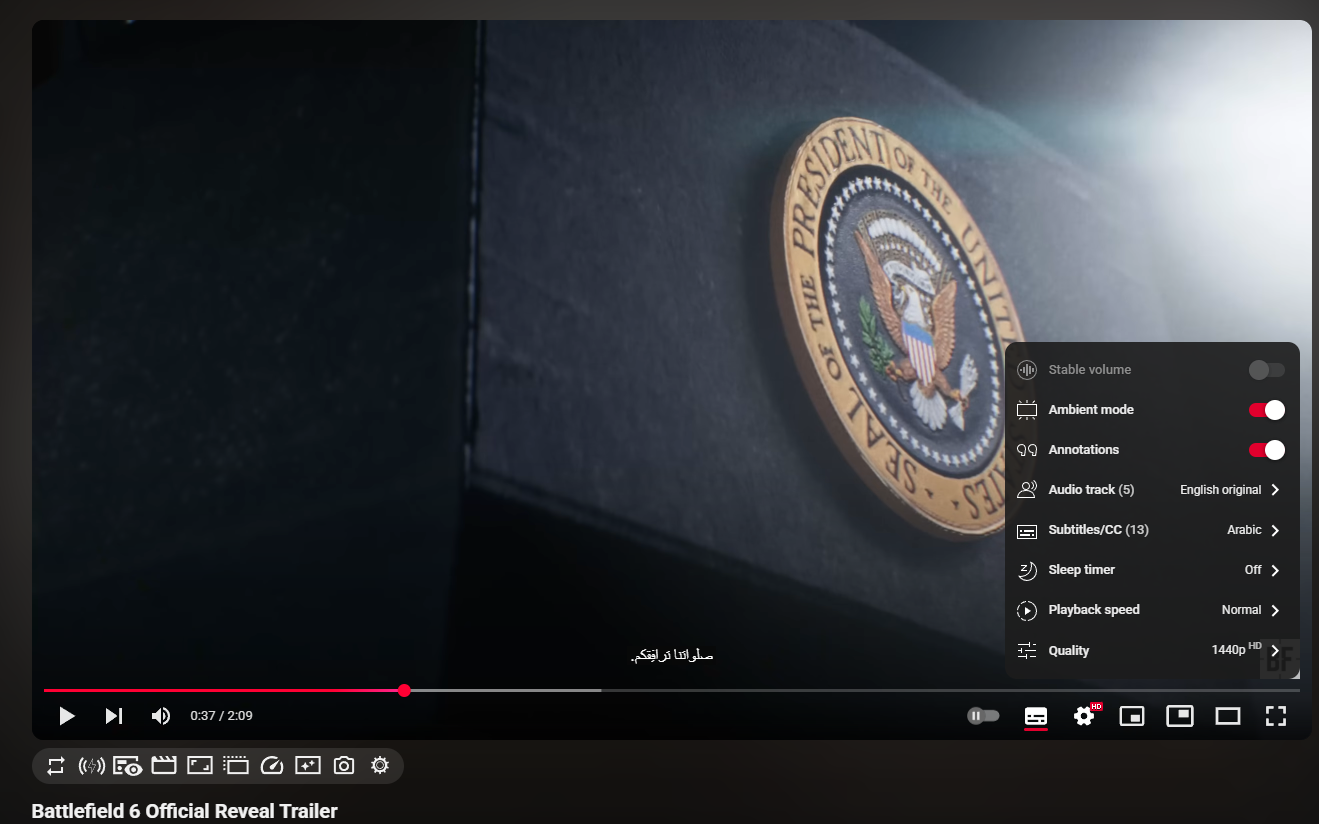Open the miniplayer

tap(1132, 716)
